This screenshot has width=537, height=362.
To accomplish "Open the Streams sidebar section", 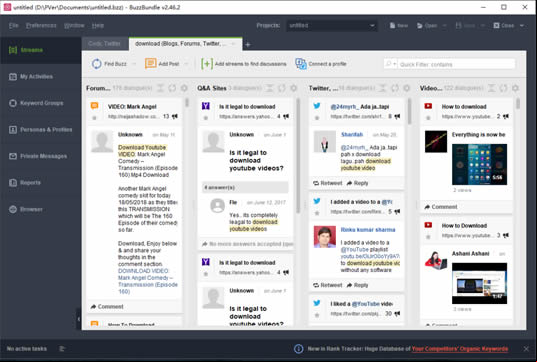I will tap(40, 50).
